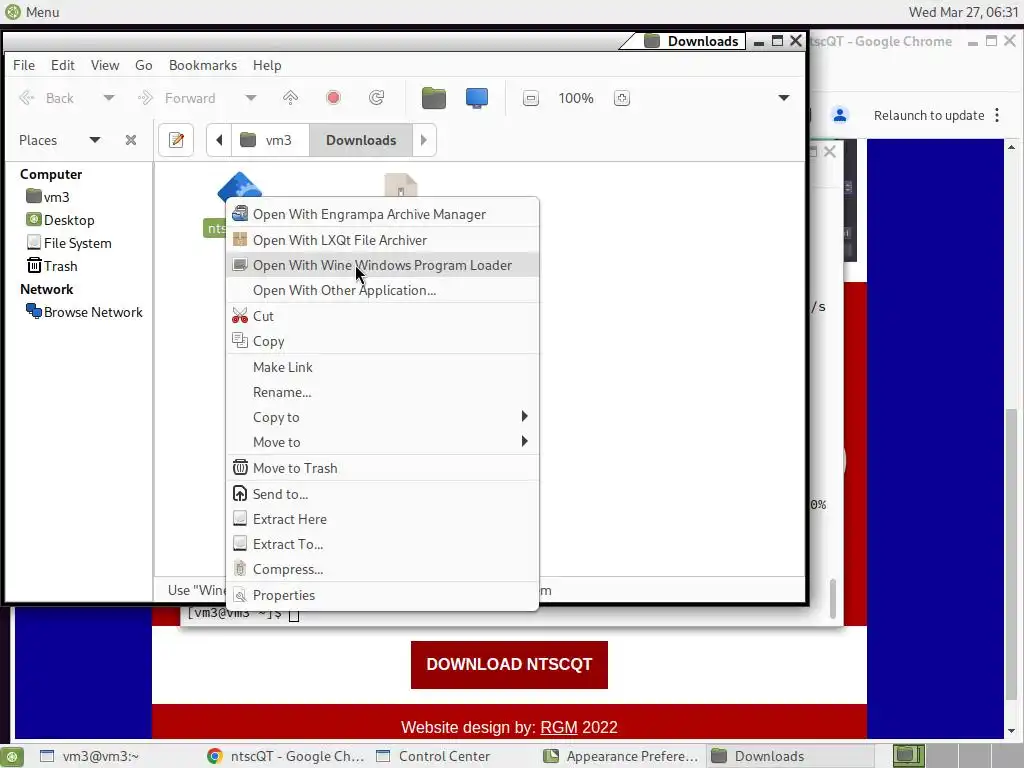Select Extract Here

[x=382, y=519]
